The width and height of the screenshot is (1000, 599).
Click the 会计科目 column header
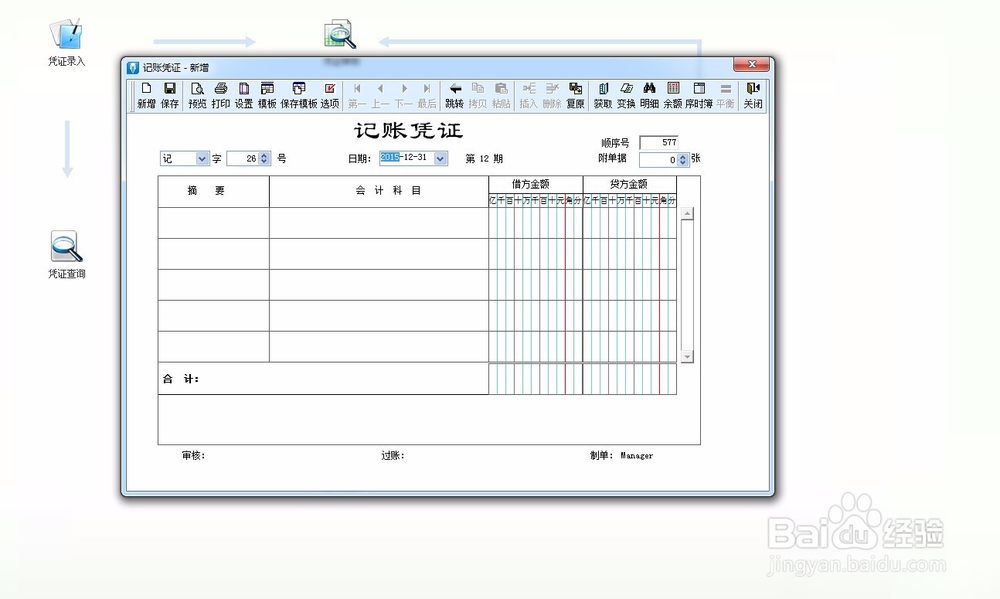(379, 191)
